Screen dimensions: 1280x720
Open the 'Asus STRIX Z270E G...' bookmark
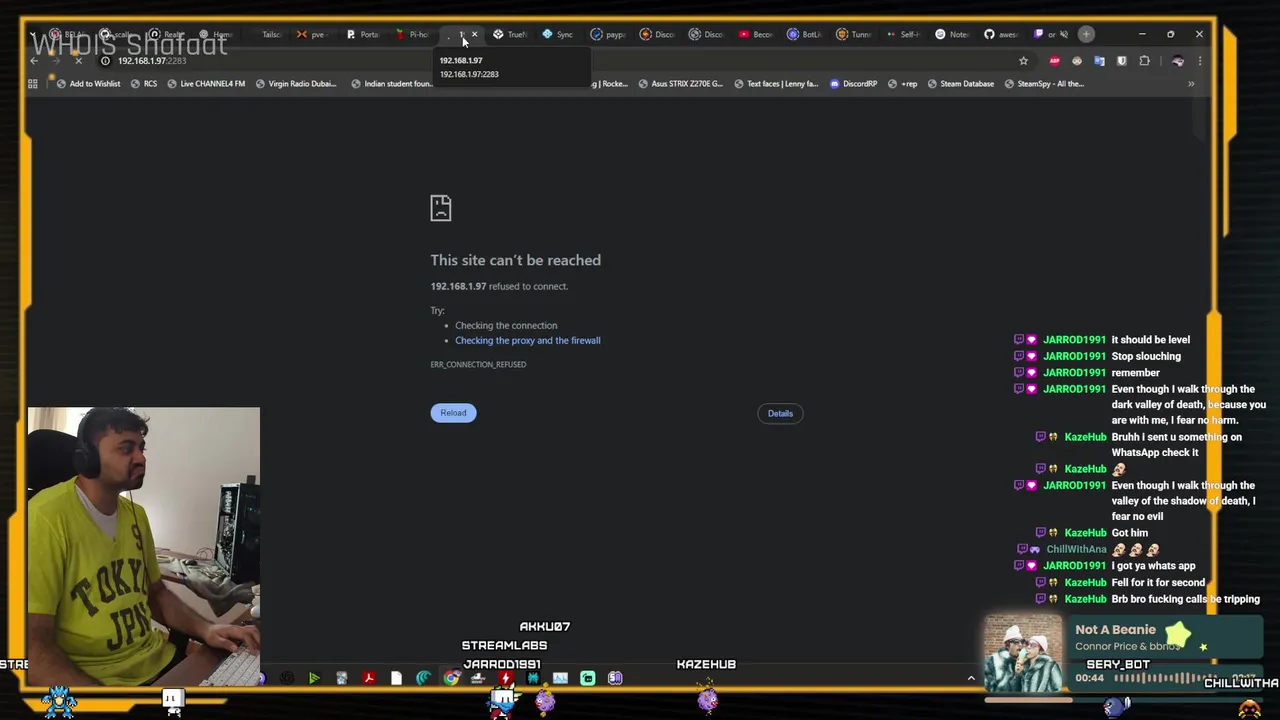click(680, 84)
